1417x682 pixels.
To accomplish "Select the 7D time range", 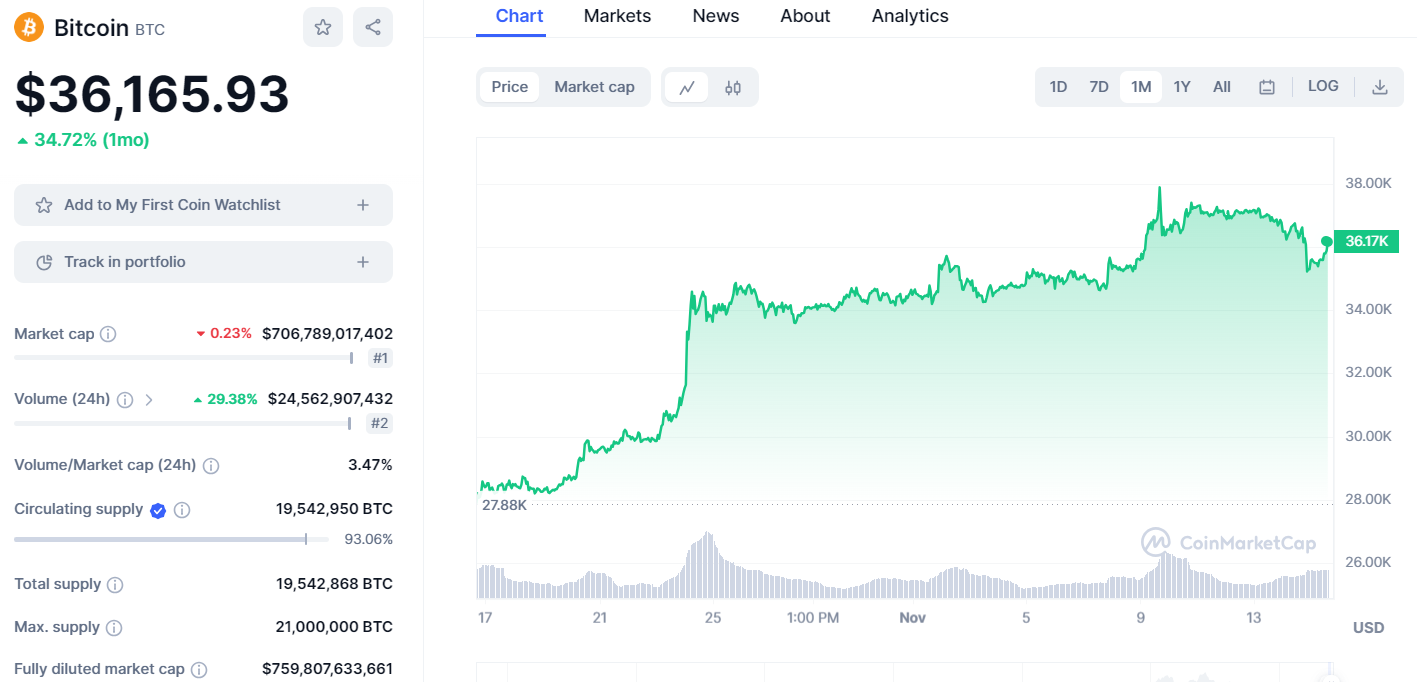I will point(1099,87).
